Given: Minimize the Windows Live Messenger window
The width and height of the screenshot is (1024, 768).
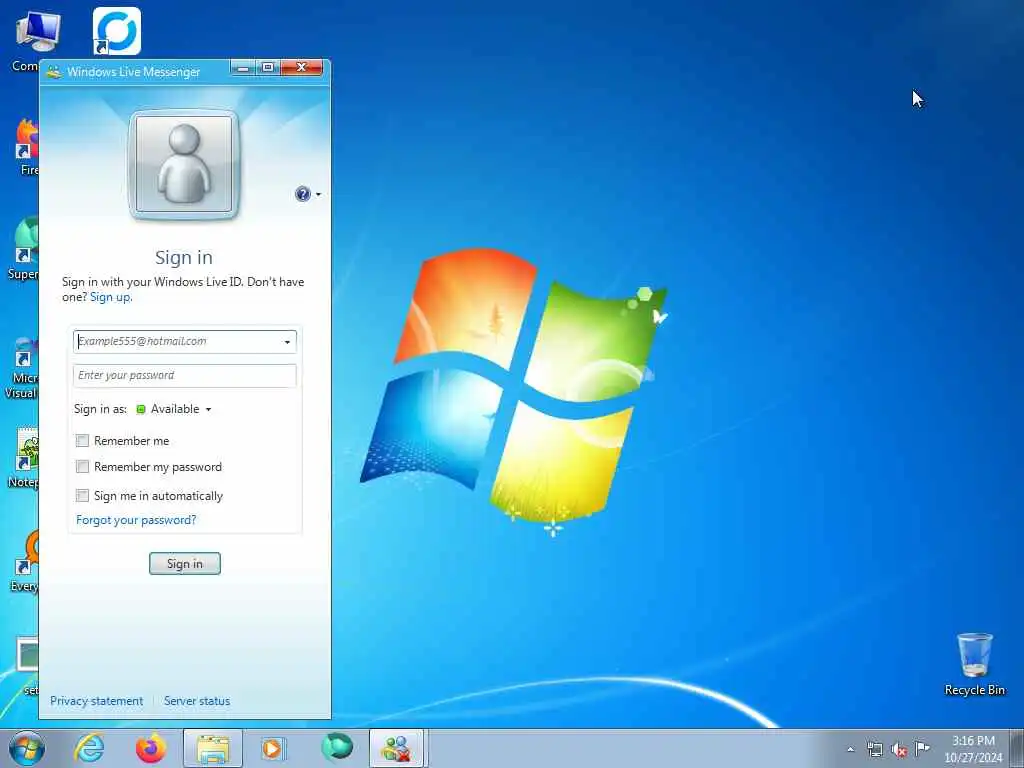Looking at the screenshot, I should tap(243, 67).
